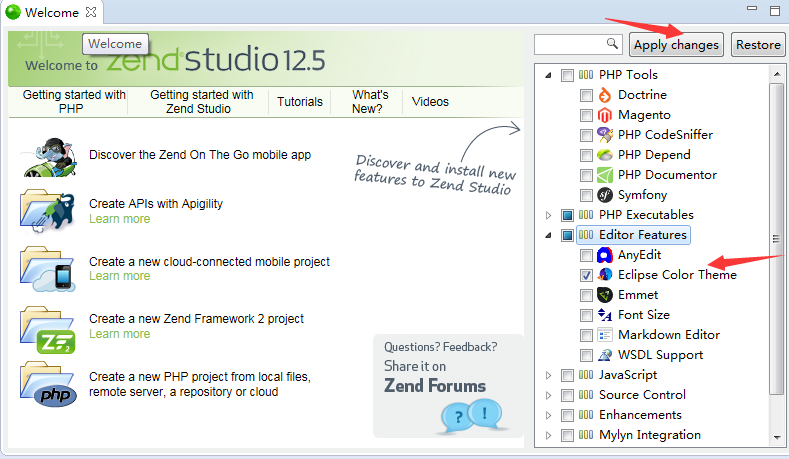Collapse the PHP Tools tree node

pos(548,75)
